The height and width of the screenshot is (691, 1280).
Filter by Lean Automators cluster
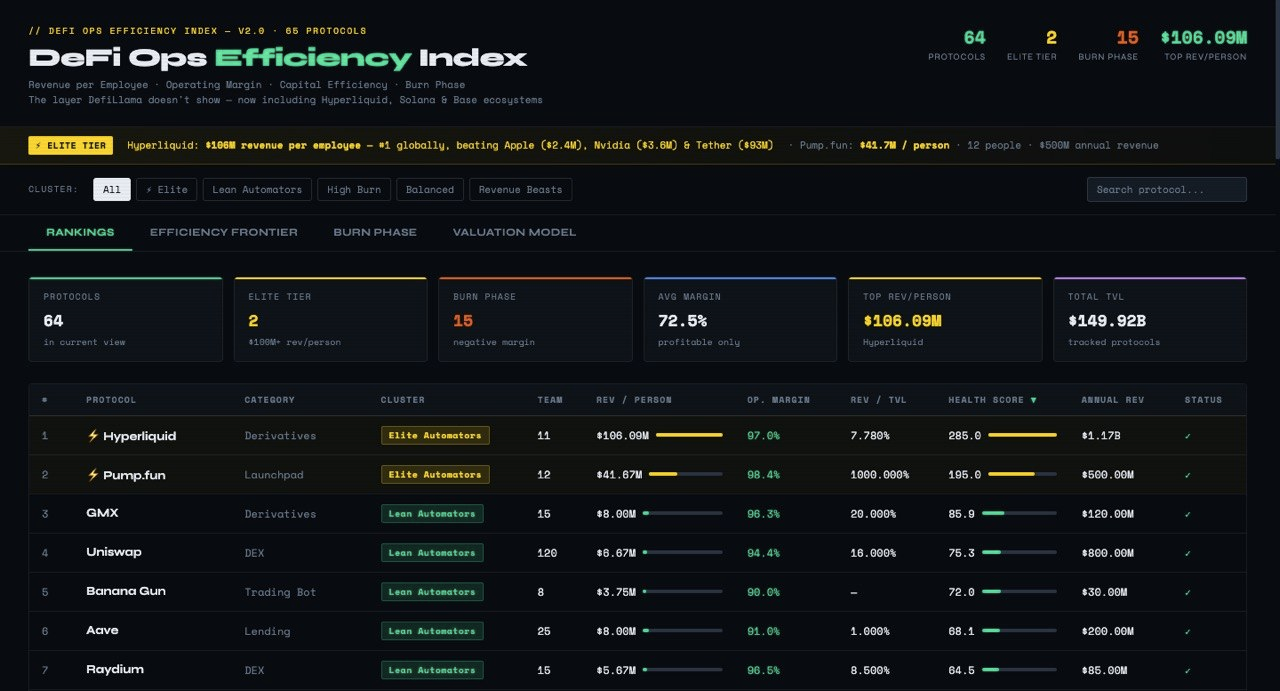pos(257,189)
